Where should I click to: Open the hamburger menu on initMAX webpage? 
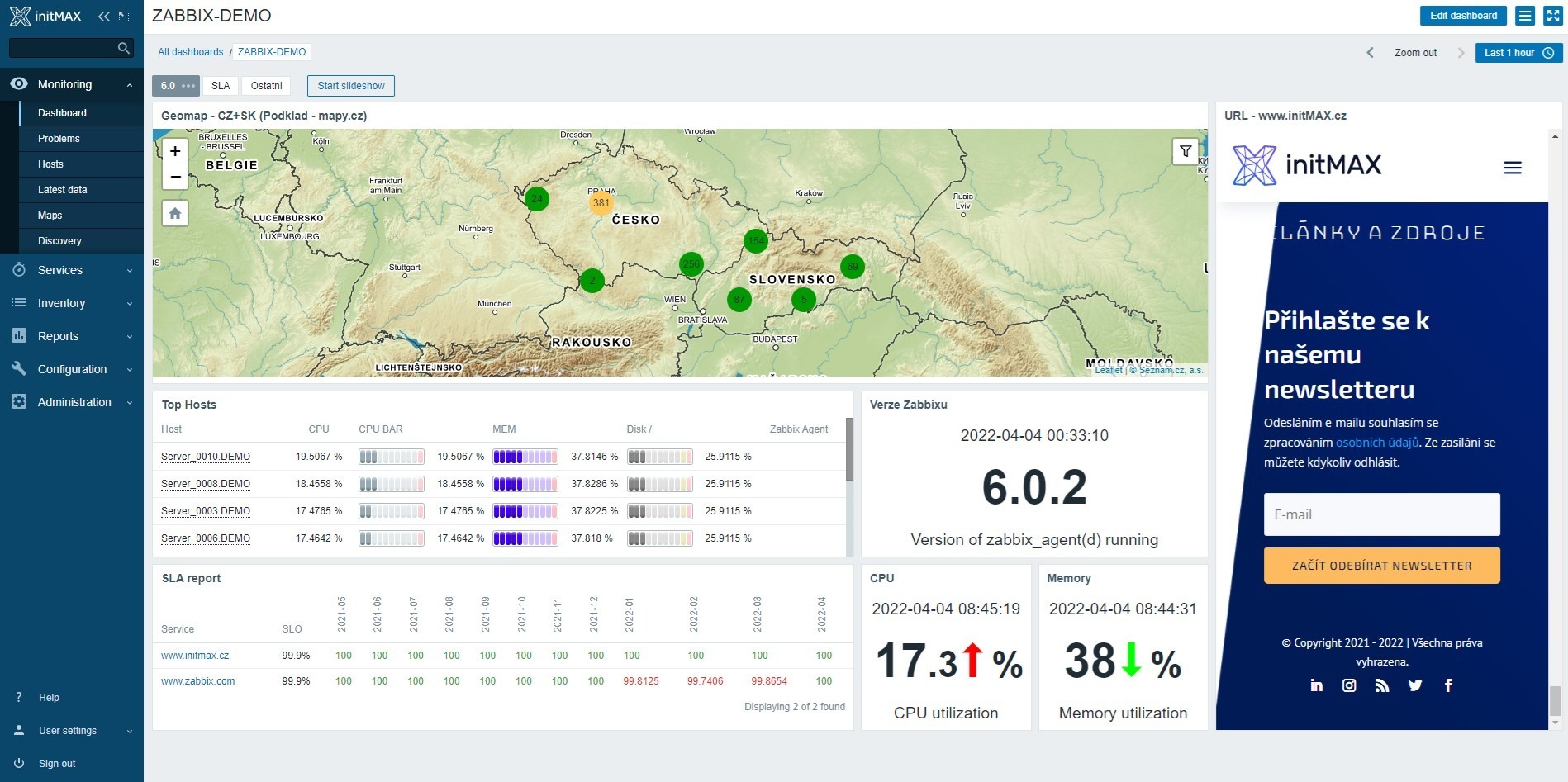1513,168
